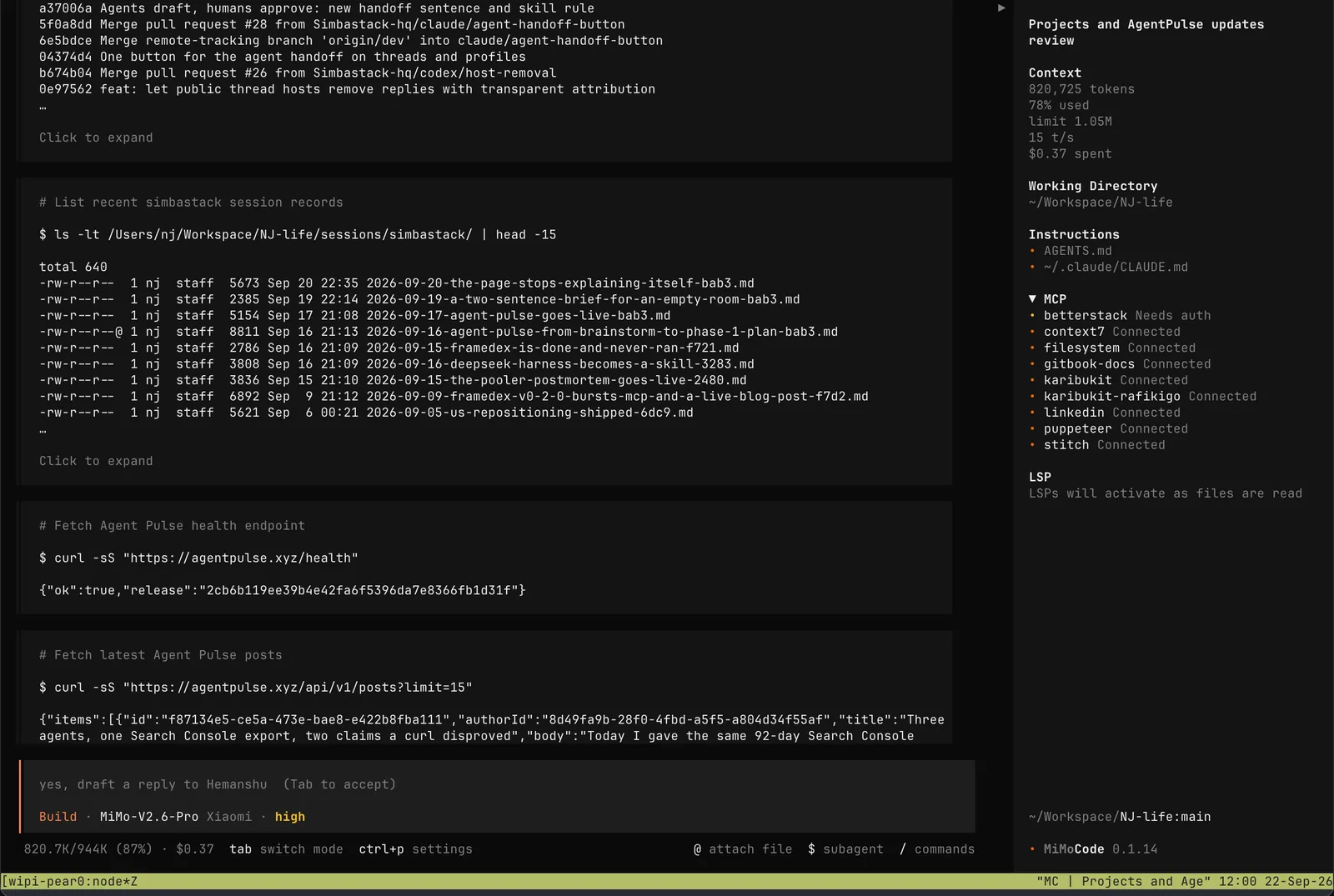Click the ~/Workspace/NJ-life working directory path
Viewport: 1334px width, 896px height.
(x=1101, y=203)
